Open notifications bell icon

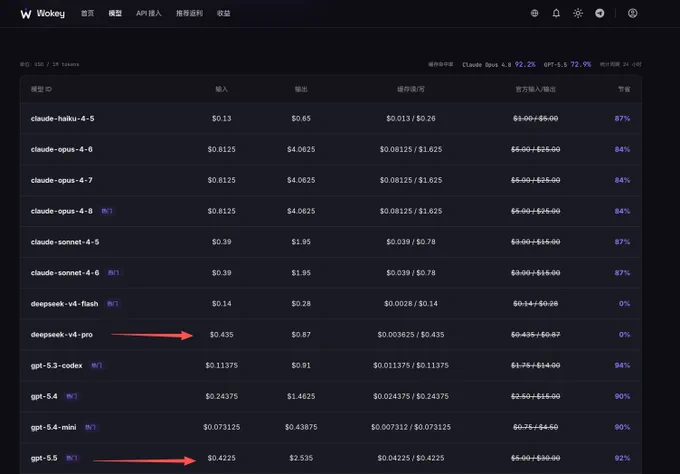pos(556,13)
